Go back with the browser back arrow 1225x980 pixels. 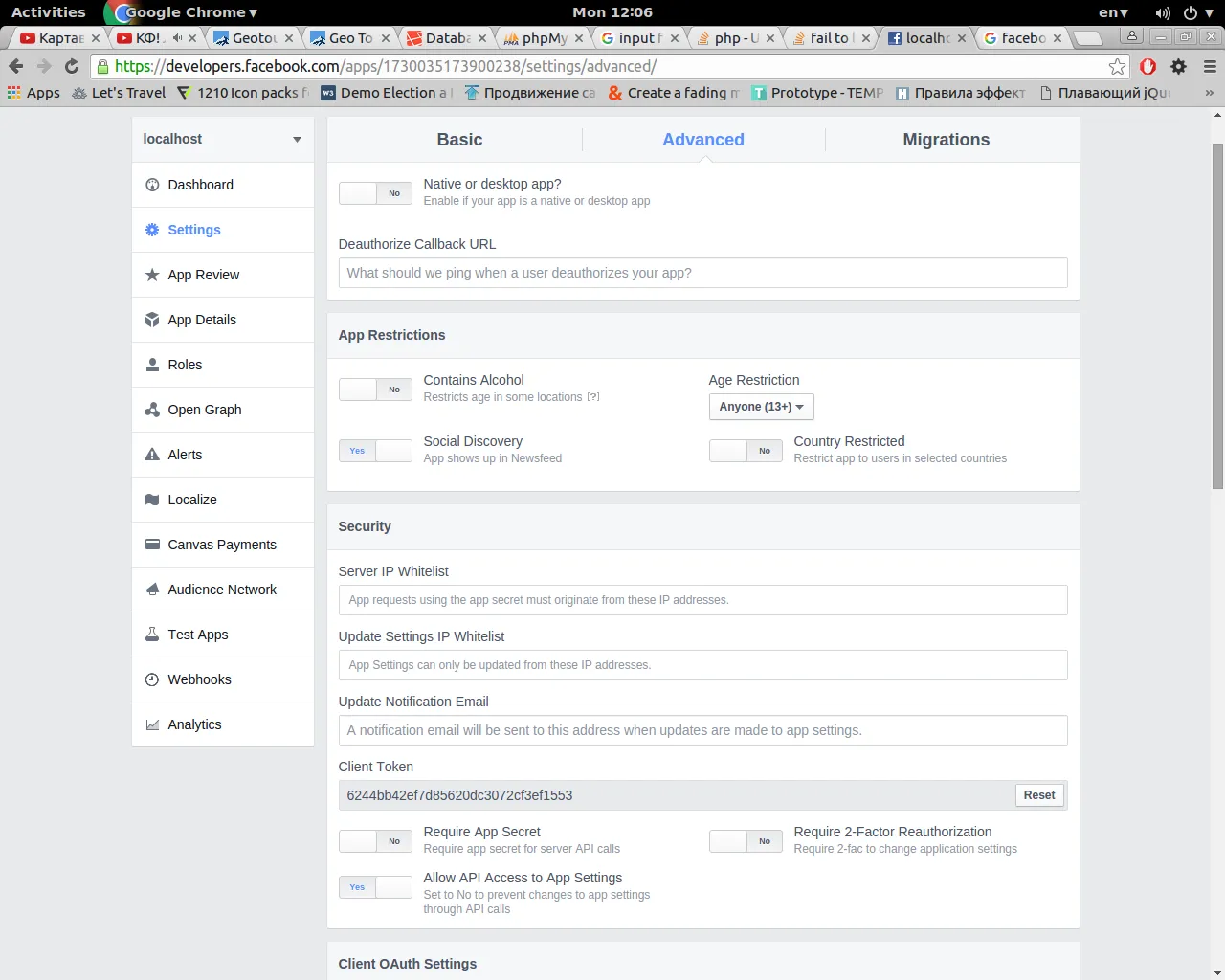pos(16,66)
